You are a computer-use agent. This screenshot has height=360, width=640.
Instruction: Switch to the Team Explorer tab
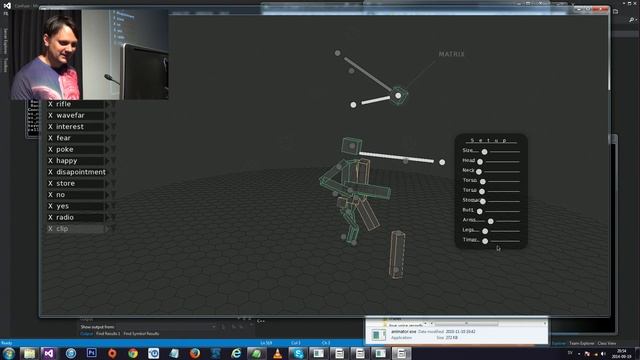(582, 344)
